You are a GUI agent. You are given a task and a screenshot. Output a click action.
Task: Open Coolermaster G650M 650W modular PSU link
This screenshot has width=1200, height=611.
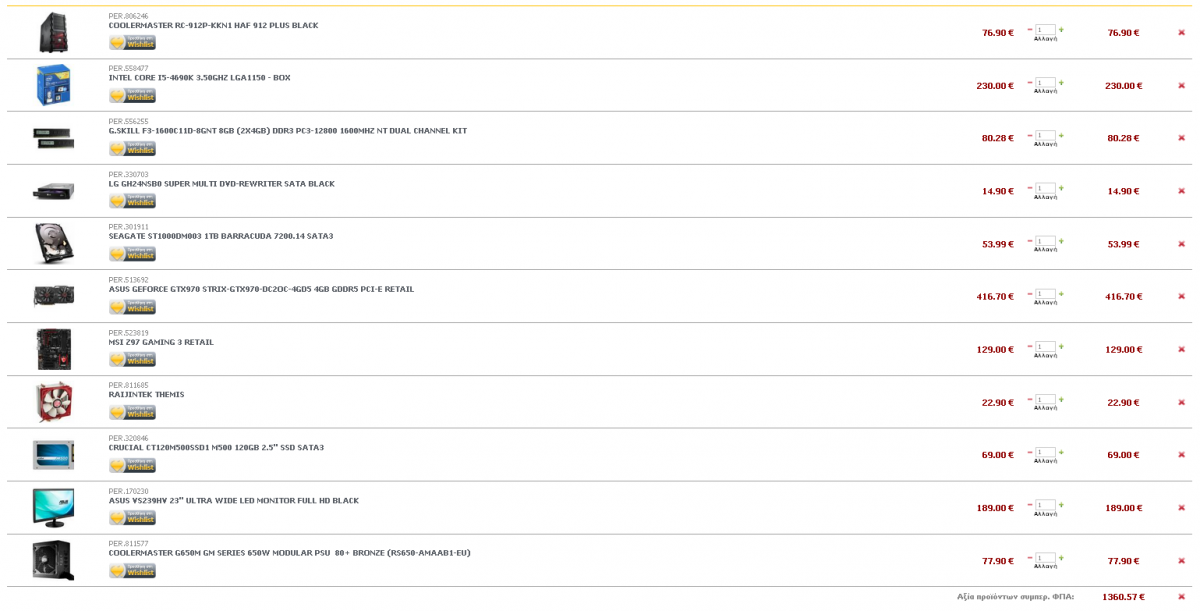(290, 553)
